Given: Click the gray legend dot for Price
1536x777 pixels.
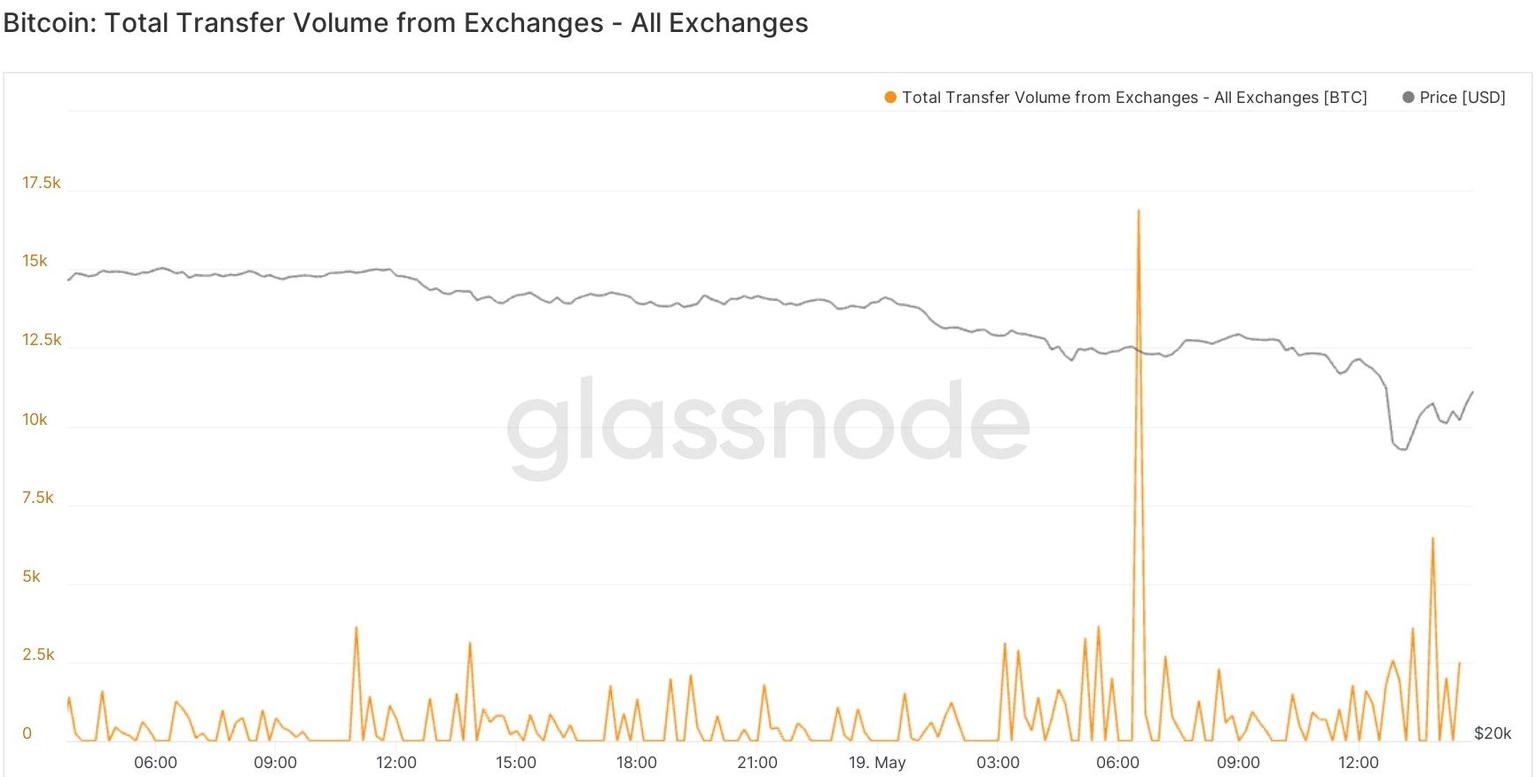Looking at the screenshot, I should (x=1409, y=98).
